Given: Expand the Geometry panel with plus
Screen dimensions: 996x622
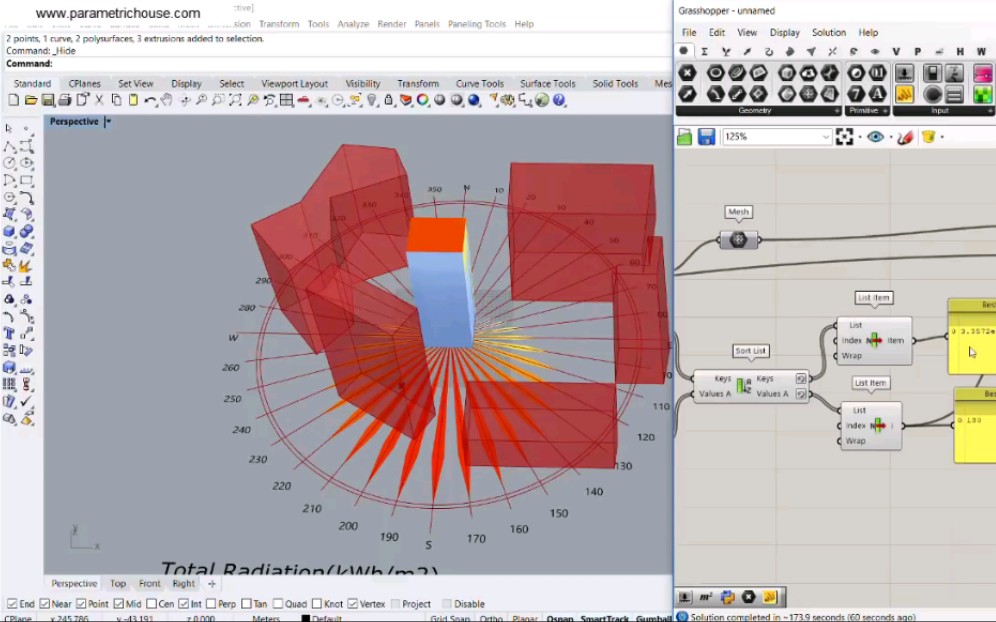Looking at the screenshot, I should pos(835,111).
